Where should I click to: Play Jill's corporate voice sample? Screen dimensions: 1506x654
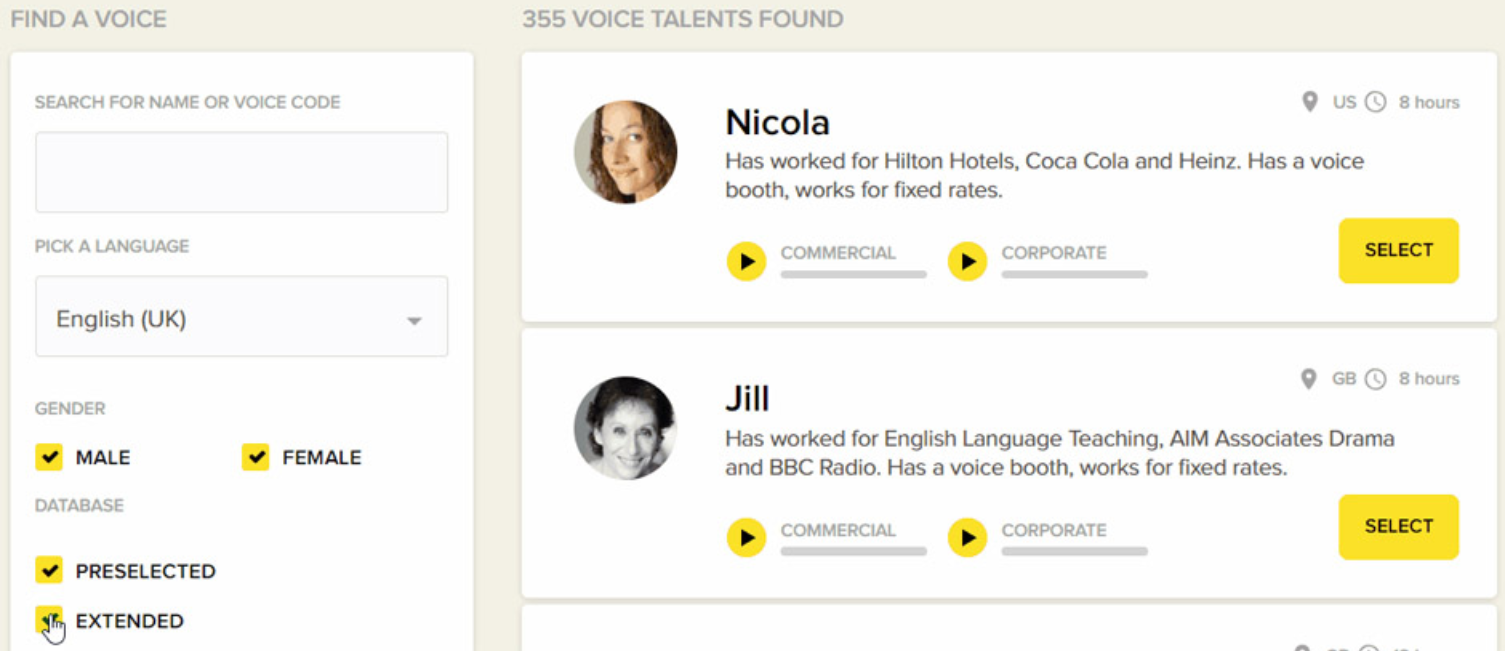click(x=967, y=538)
